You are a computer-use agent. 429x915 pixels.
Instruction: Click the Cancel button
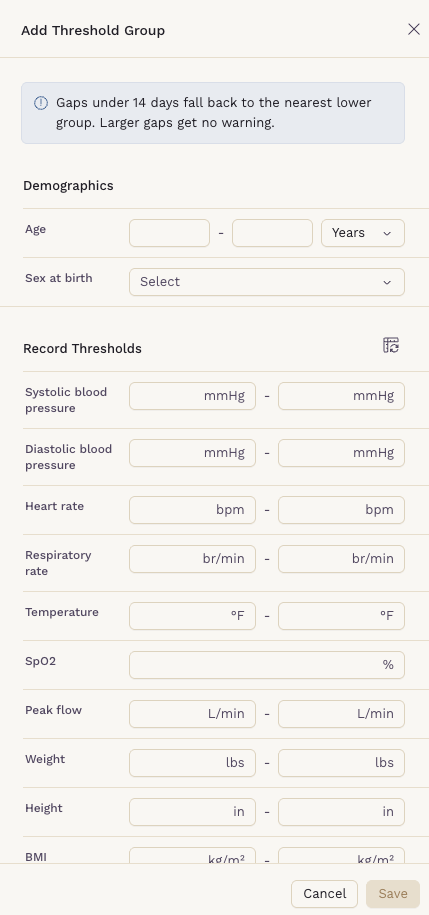click(x=325, y=894)
